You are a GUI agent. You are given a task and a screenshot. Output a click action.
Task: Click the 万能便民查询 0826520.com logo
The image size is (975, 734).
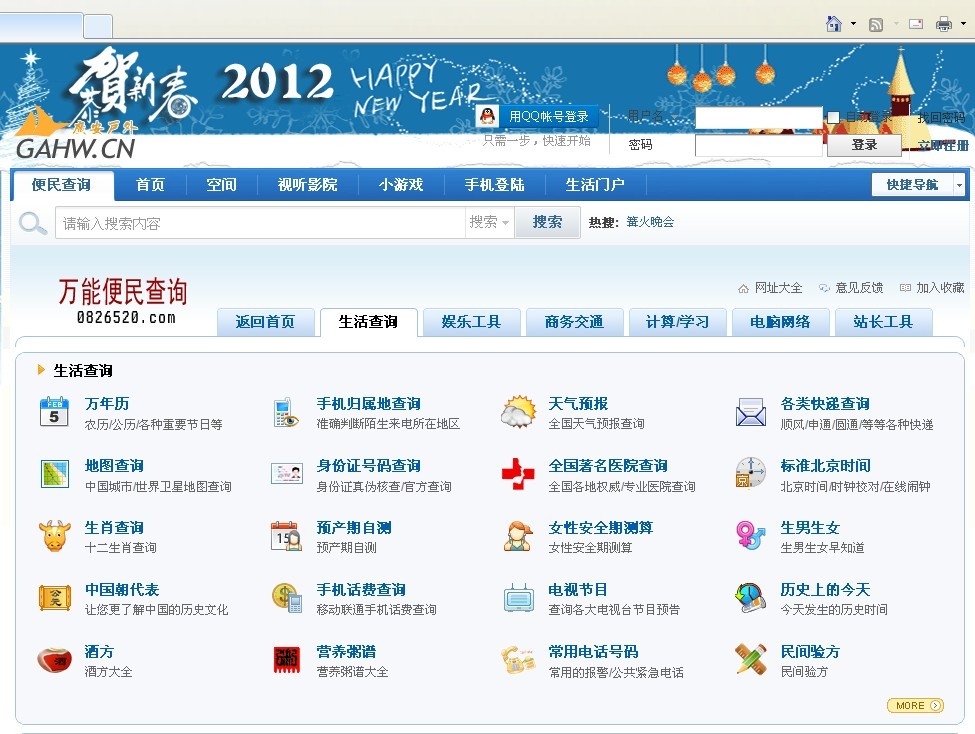(123, 302)
